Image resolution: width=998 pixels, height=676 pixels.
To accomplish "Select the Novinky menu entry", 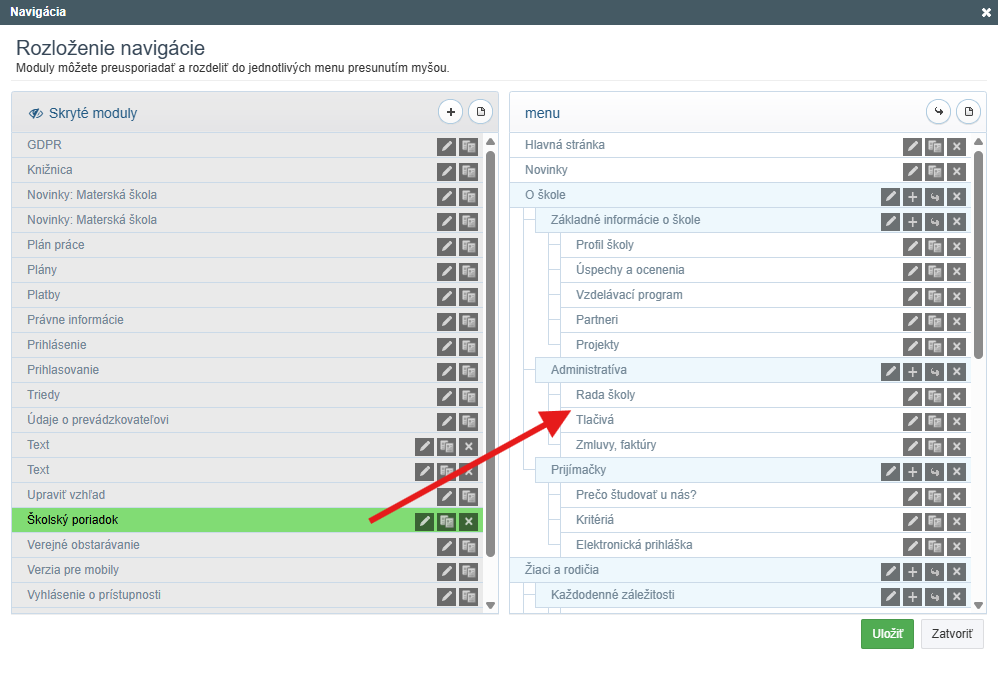I will (546, 170).
